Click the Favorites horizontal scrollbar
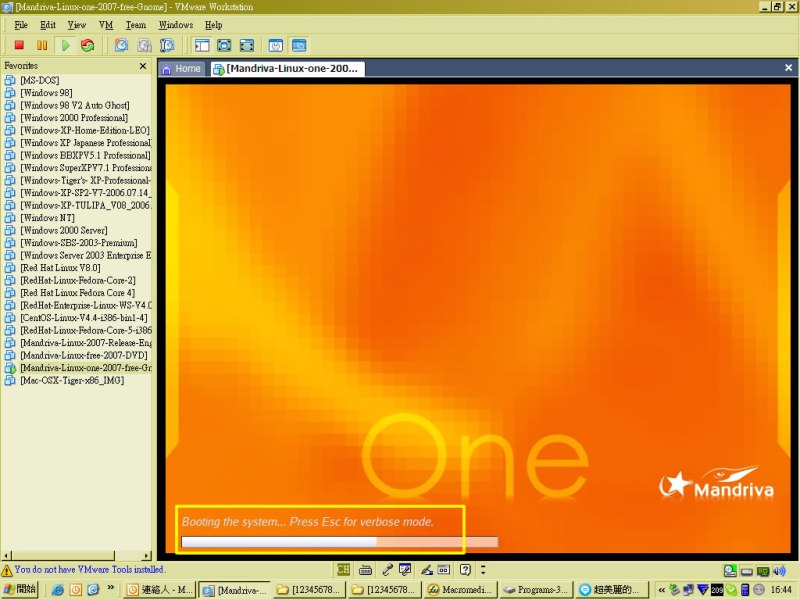Image resolution: width=800 pixels, height=600 pixels. point(63,555)
